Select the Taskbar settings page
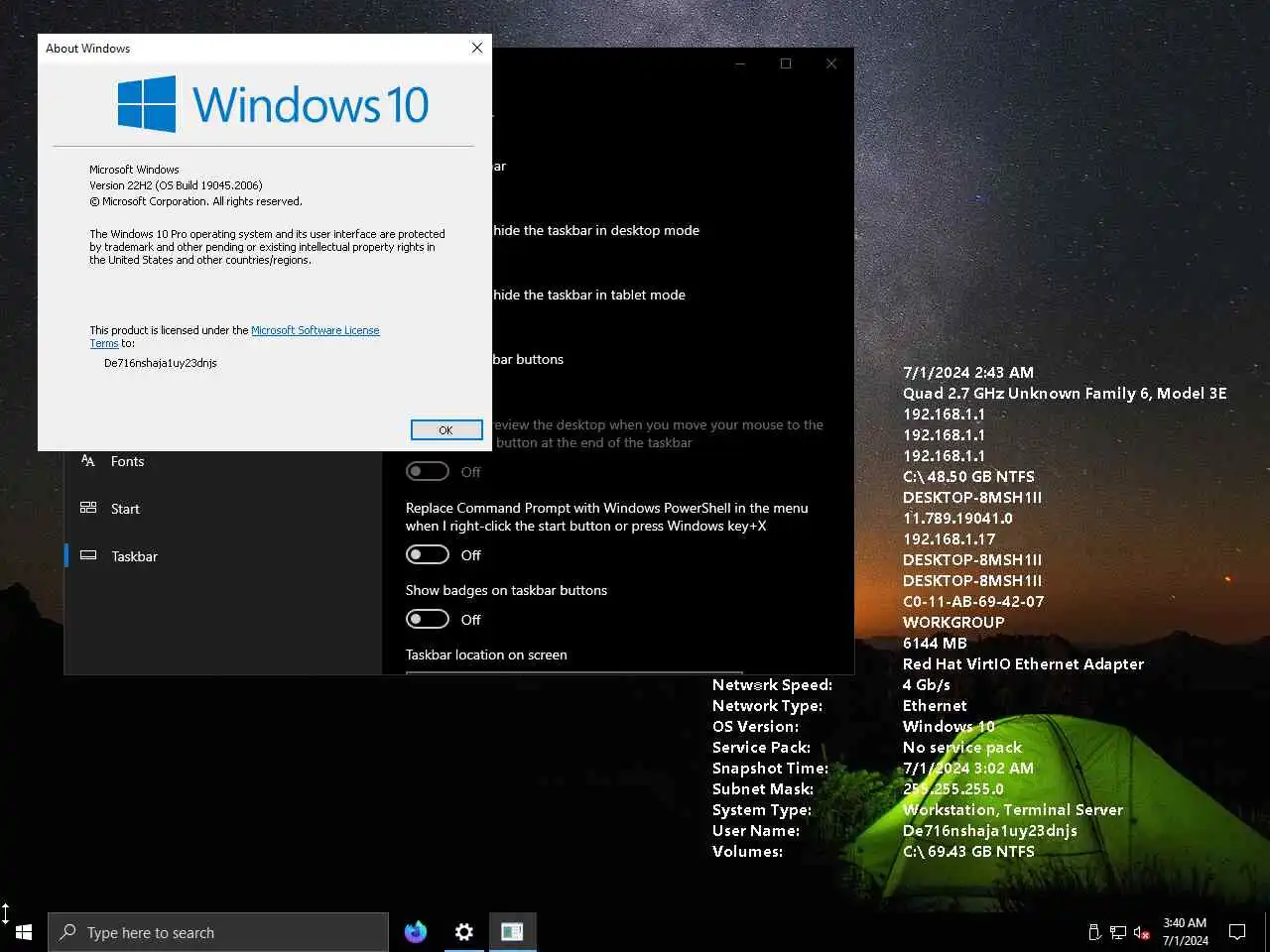This screenshot has width=1270, height=952. tap(223, 556)
